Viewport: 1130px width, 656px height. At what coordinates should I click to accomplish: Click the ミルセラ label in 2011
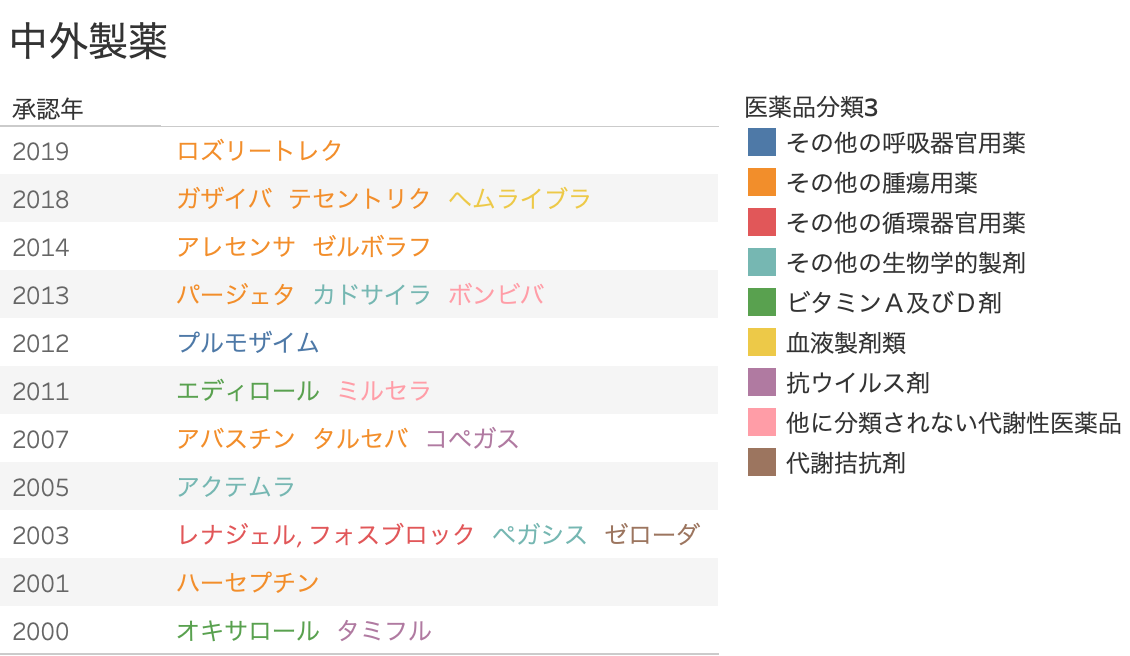point(384,391)
